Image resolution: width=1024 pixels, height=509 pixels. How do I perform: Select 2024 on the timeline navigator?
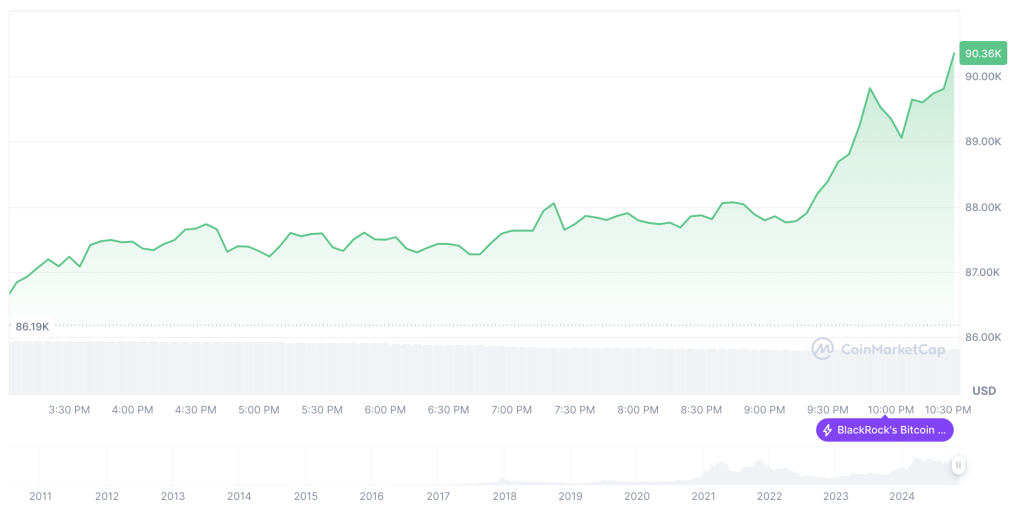902,496
